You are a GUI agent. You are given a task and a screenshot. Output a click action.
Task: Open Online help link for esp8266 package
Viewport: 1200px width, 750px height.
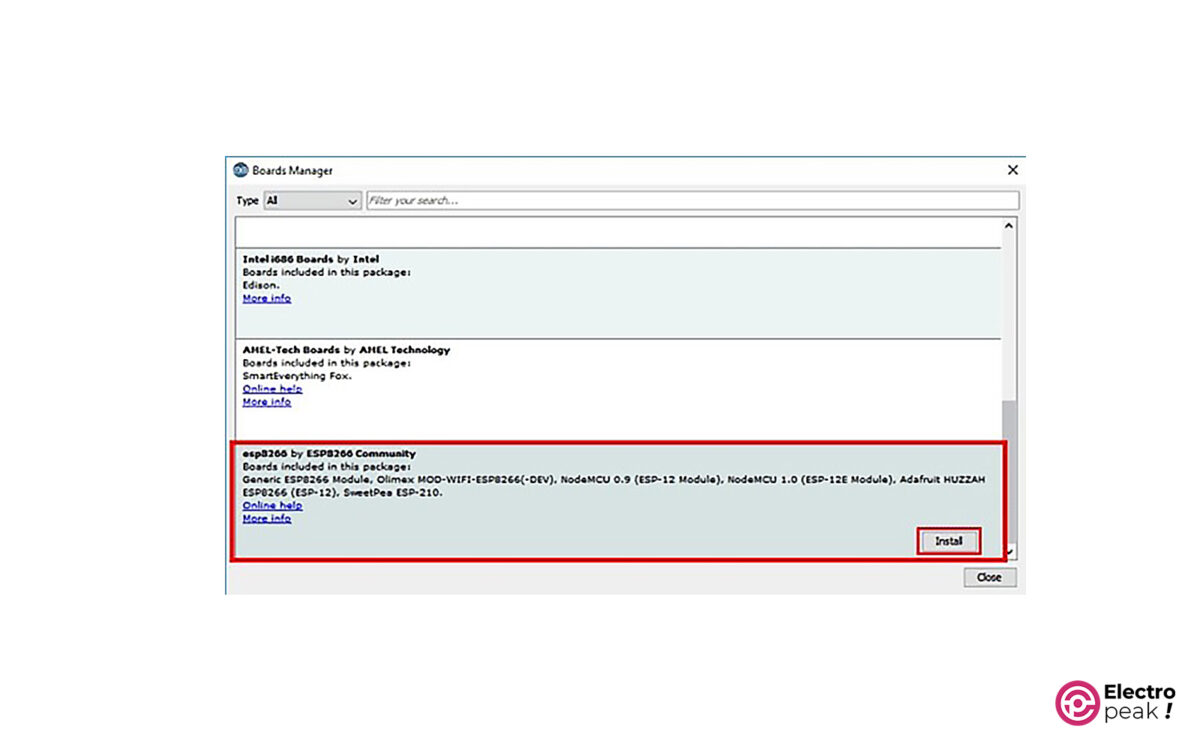(x=273, y=506)
